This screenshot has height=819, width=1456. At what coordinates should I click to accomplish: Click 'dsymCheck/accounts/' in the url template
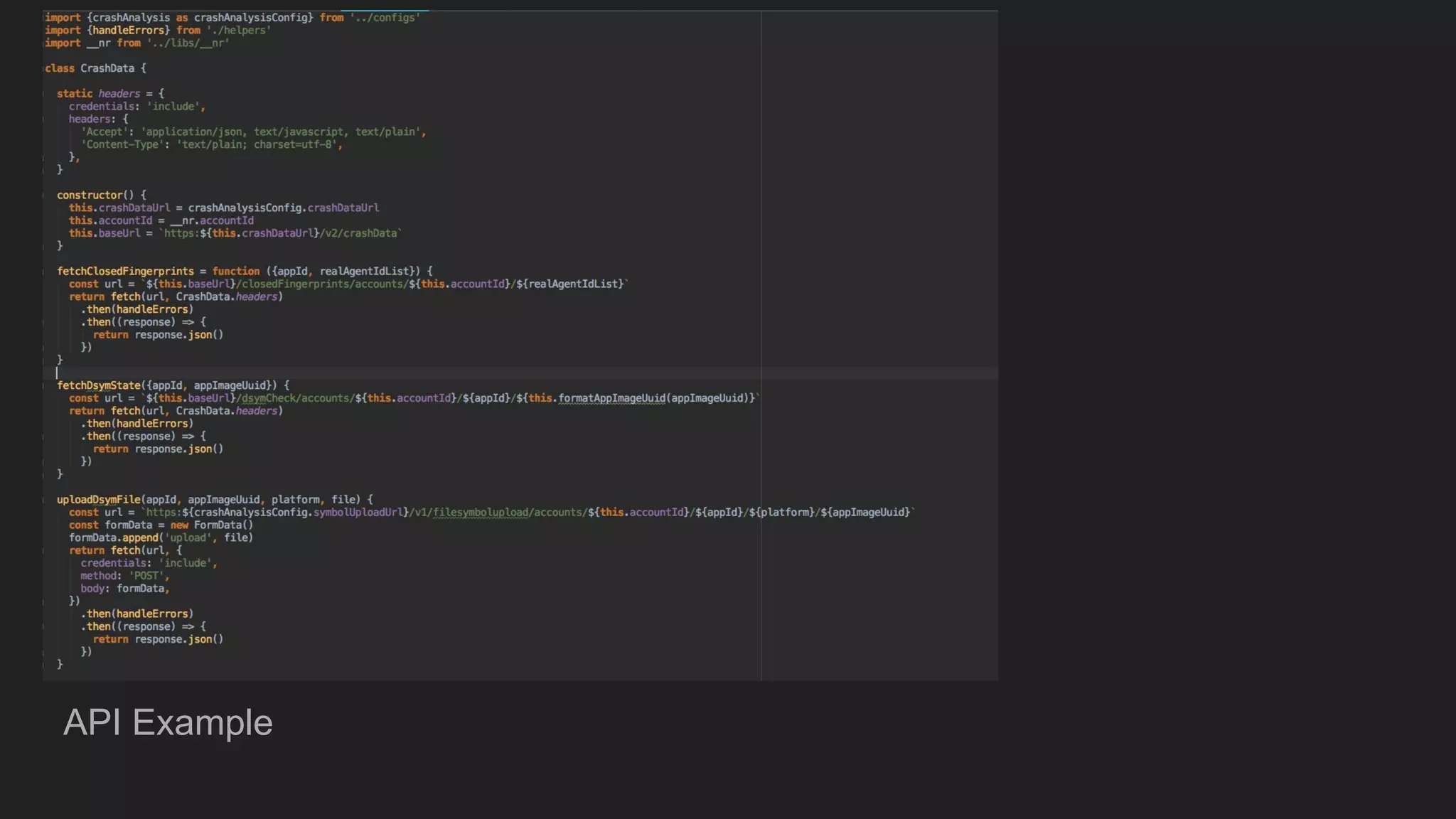[298, 399]
